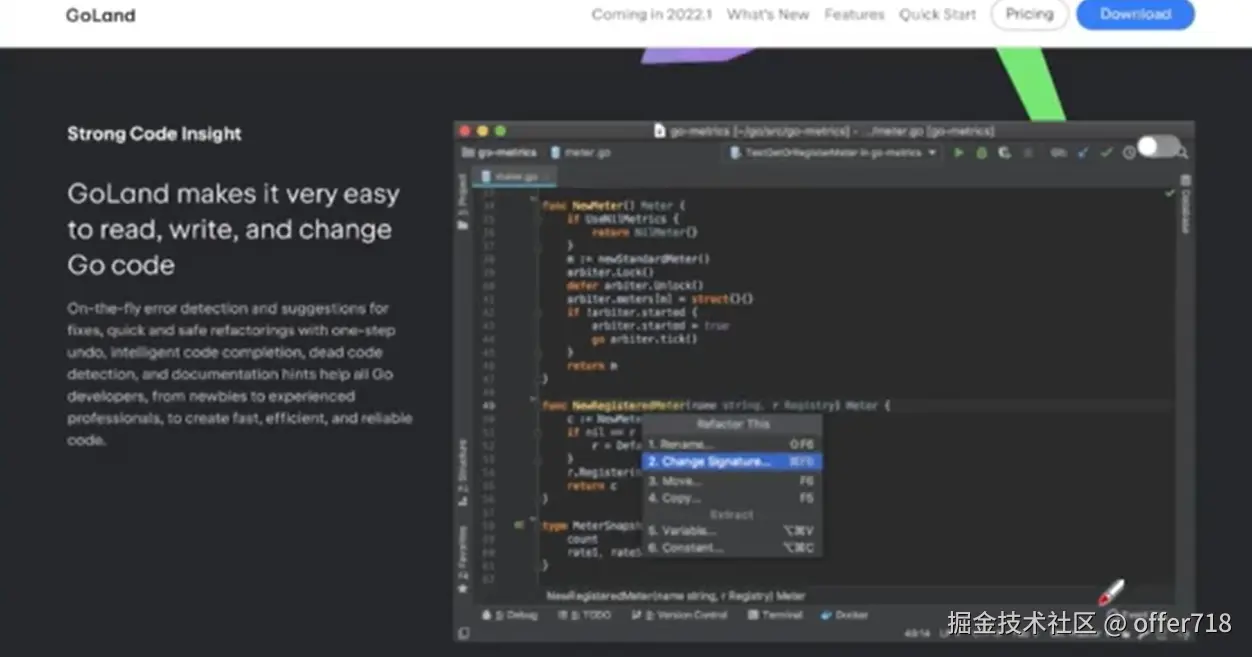
Task: Choose Copy in Refactor This popup
Action: point(731,498)
